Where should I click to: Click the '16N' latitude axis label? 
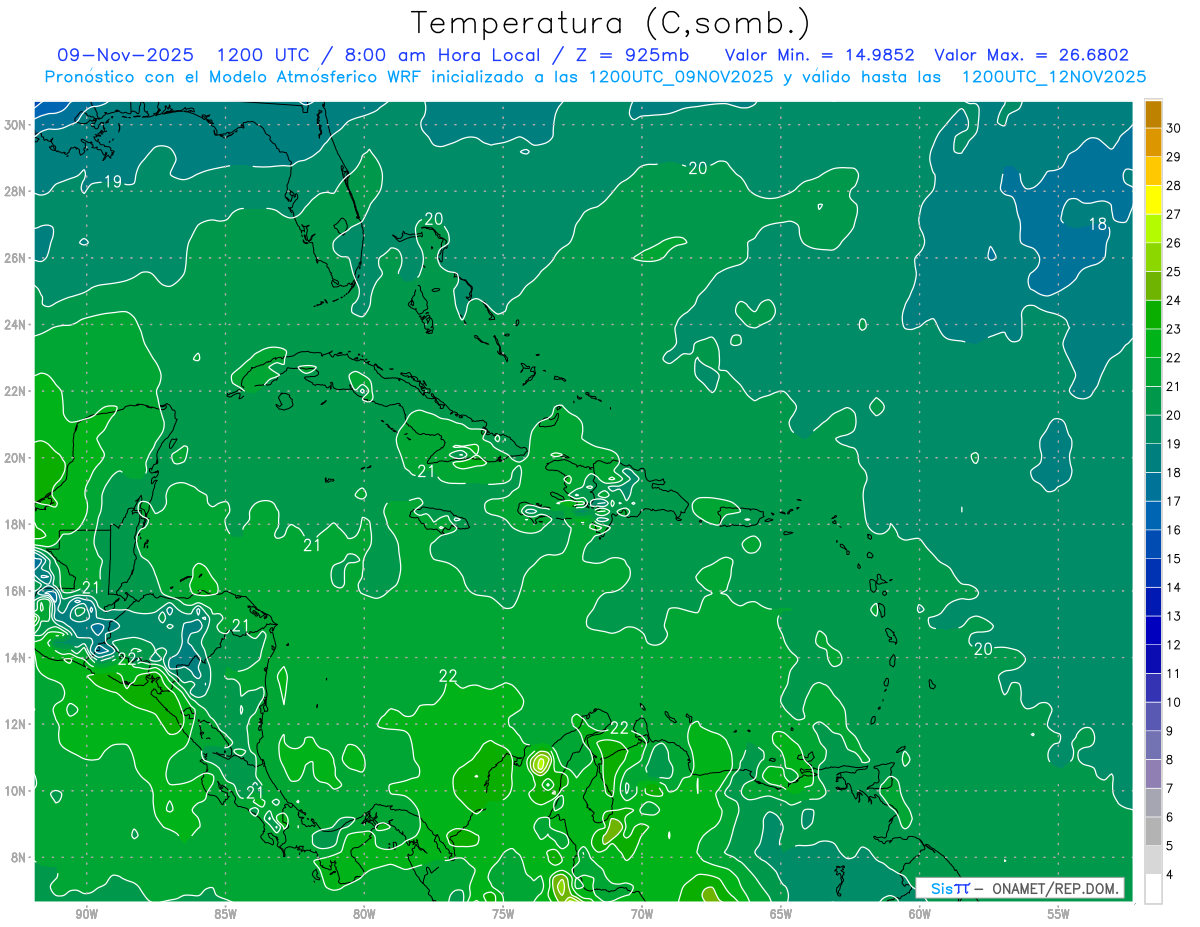click(x=16, y=591)
